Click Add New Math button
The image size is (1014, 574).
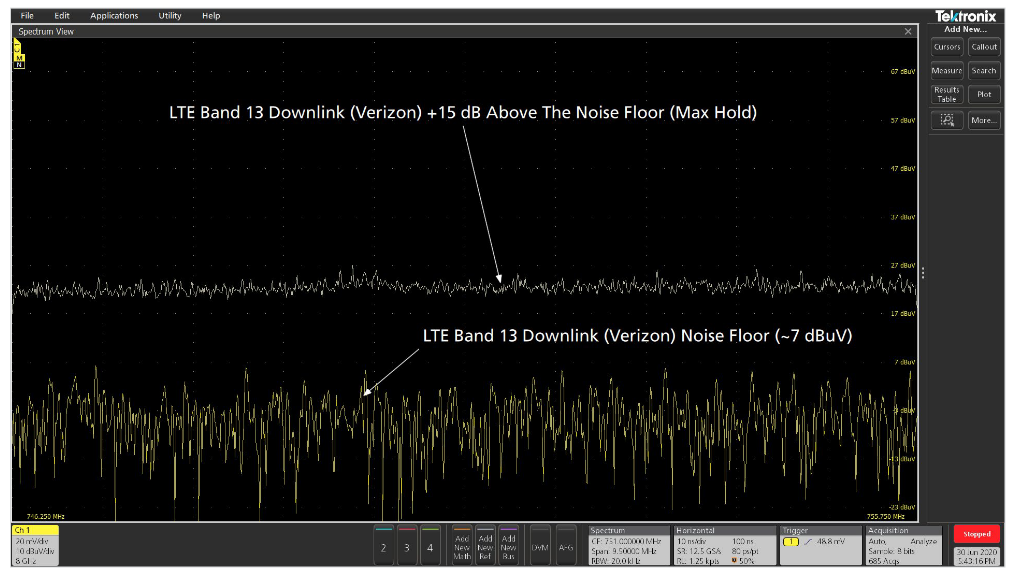point(461,546)
